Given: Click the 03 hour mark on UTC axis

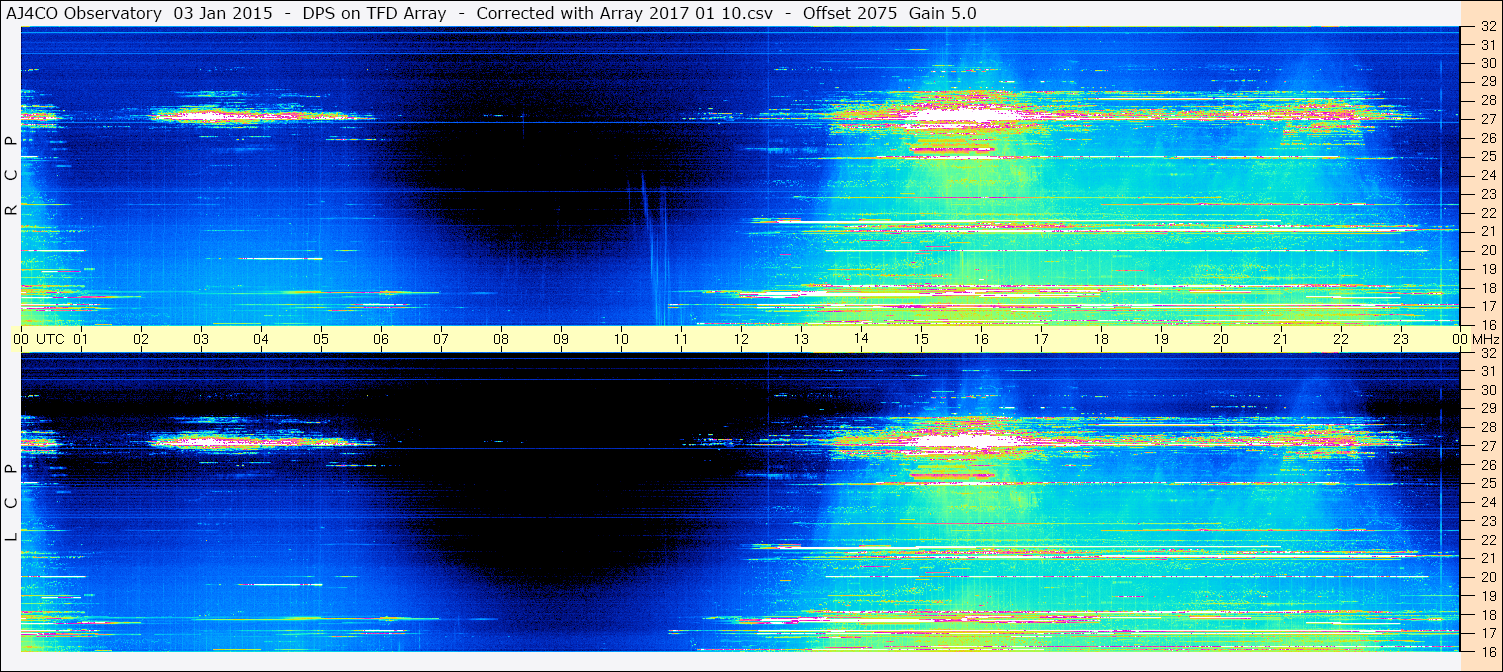Looking at the screenshot, I should click(x=201, y=339).
